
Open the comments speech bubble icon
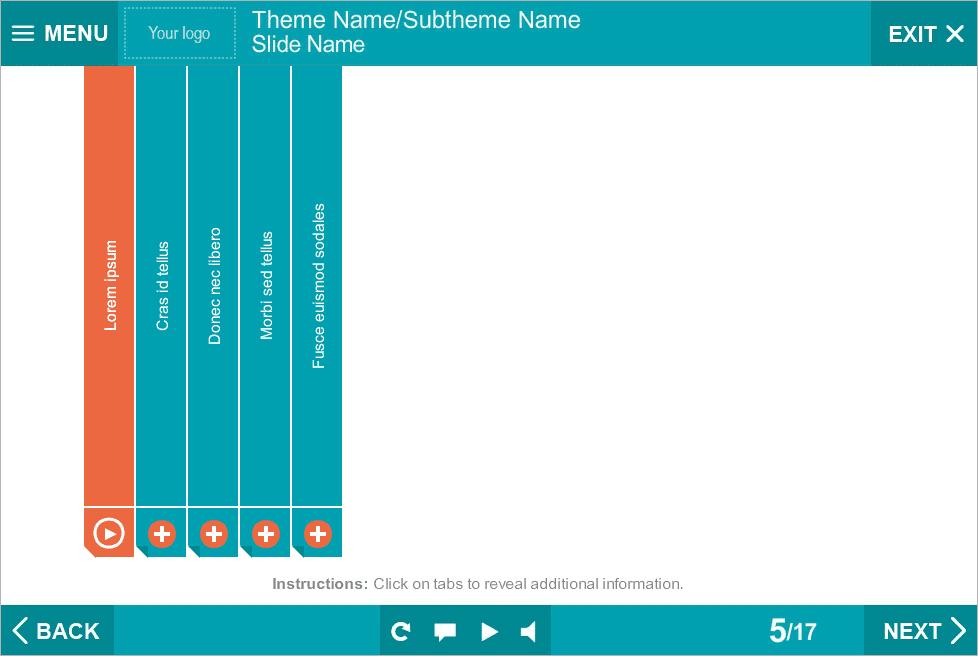[445, 631]
